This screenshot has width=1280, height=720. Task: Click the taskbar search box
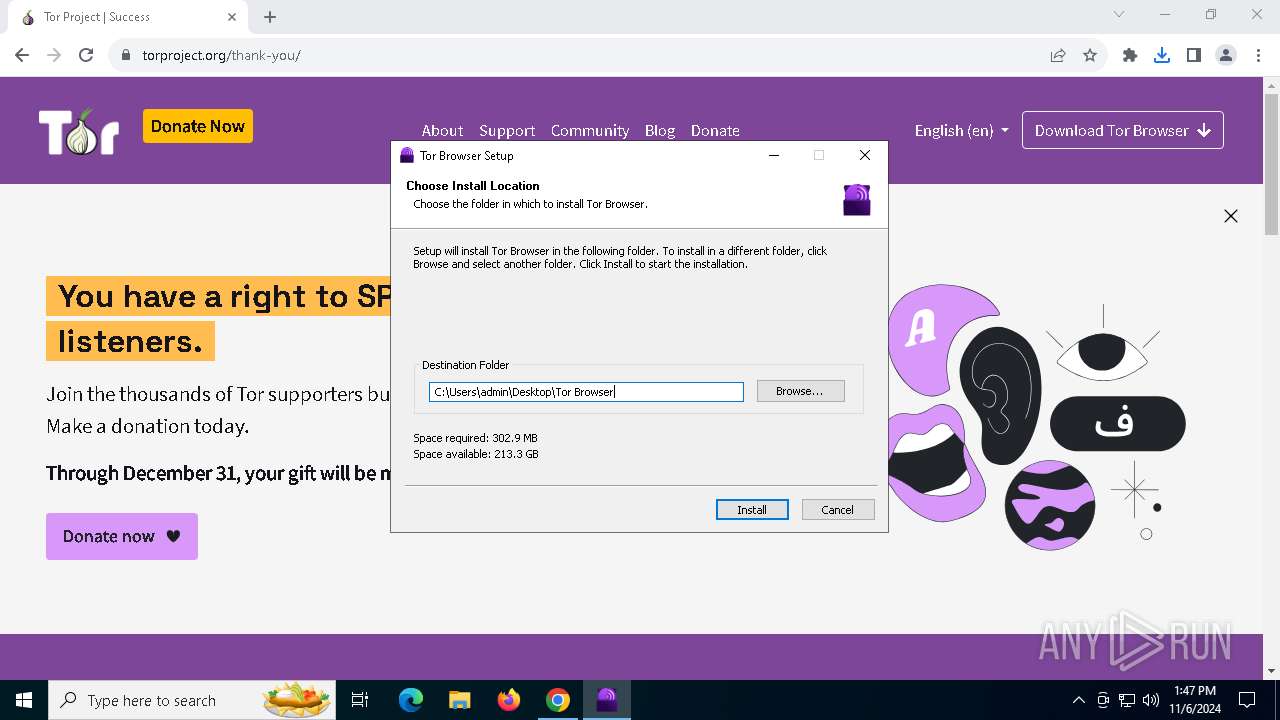coord(192,700)
